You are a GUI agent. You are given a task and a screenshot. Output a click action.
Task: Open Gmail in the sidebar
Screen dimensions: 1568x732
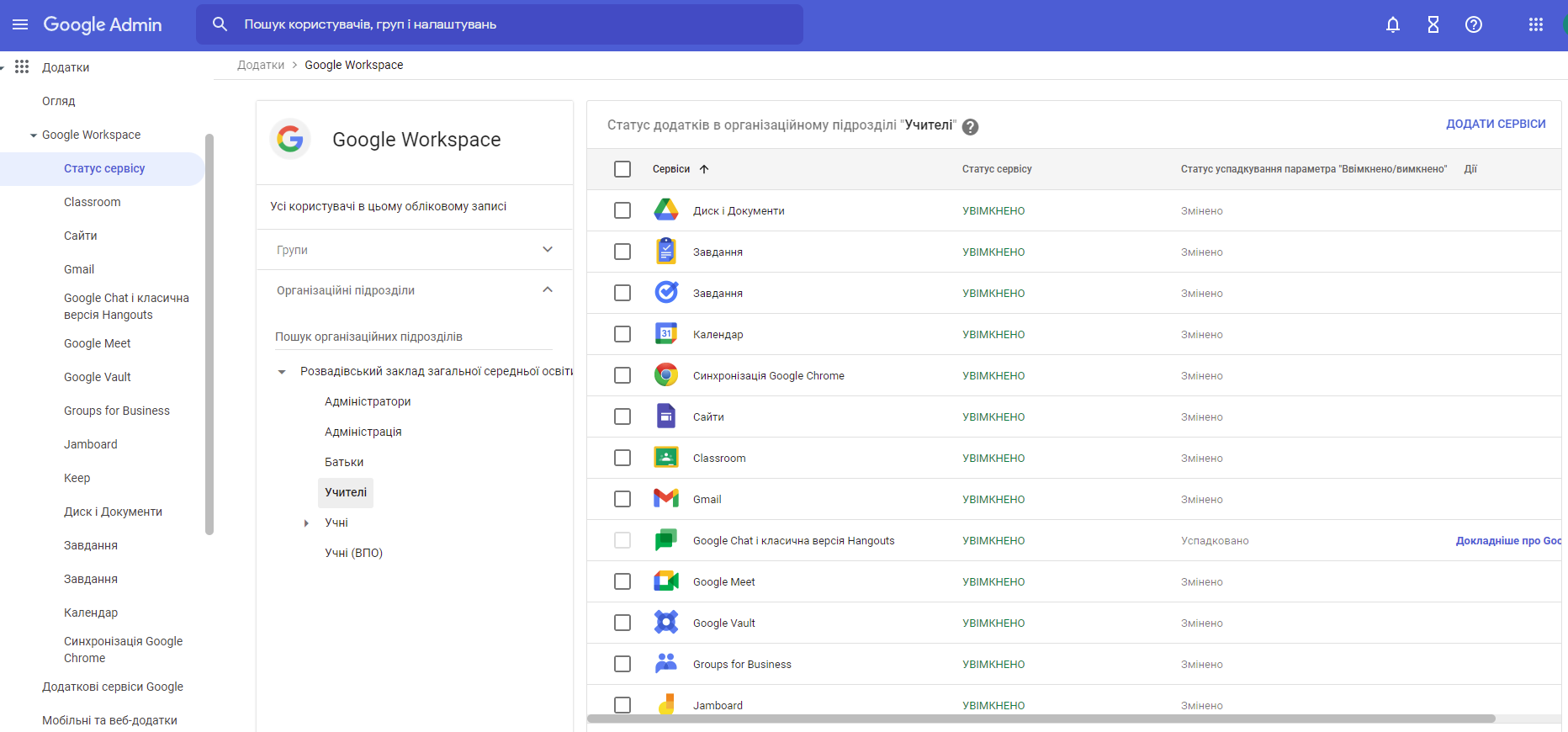pyautogui.click(x=79, y=269)
